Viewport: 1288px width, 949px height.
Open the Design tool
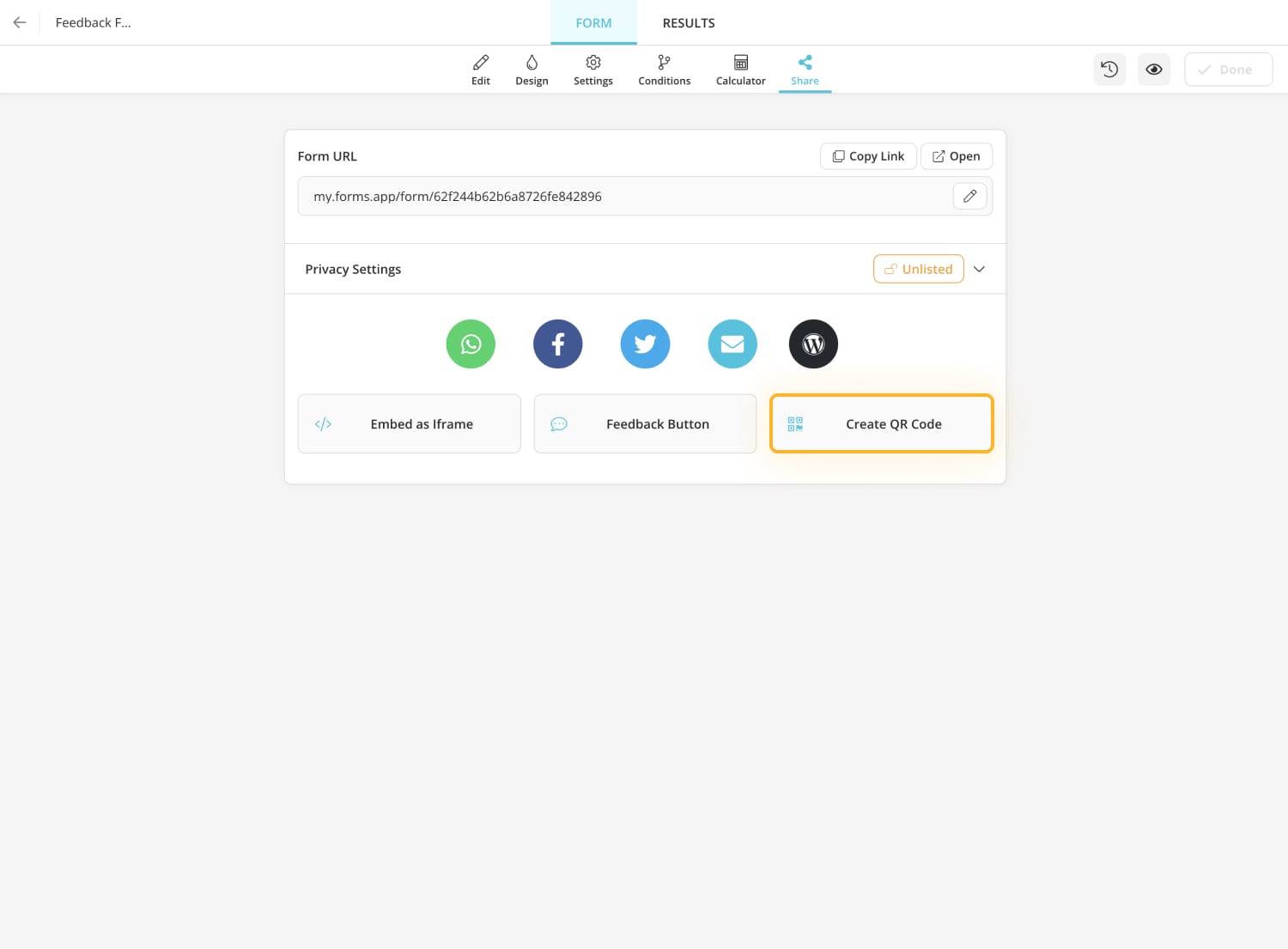pos(532,69)
